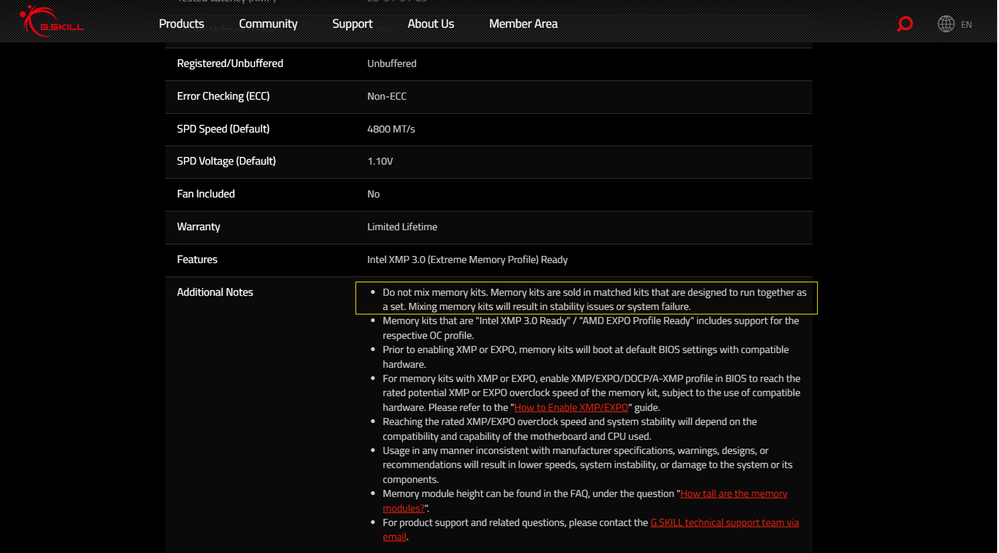Click the Fan Included label
Viewport: 999px width, 553px height.
point(206,194)
